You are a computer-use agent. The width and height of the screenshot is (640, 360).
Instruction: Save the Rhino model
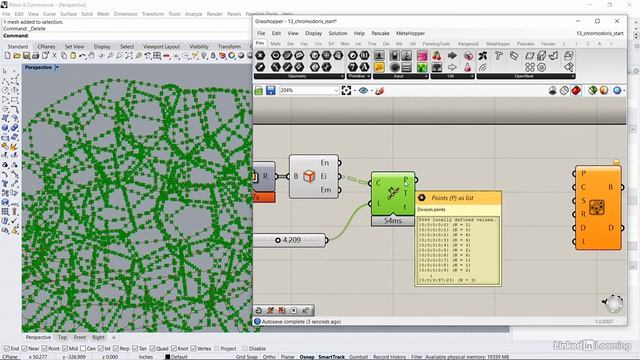coord(26,56)
